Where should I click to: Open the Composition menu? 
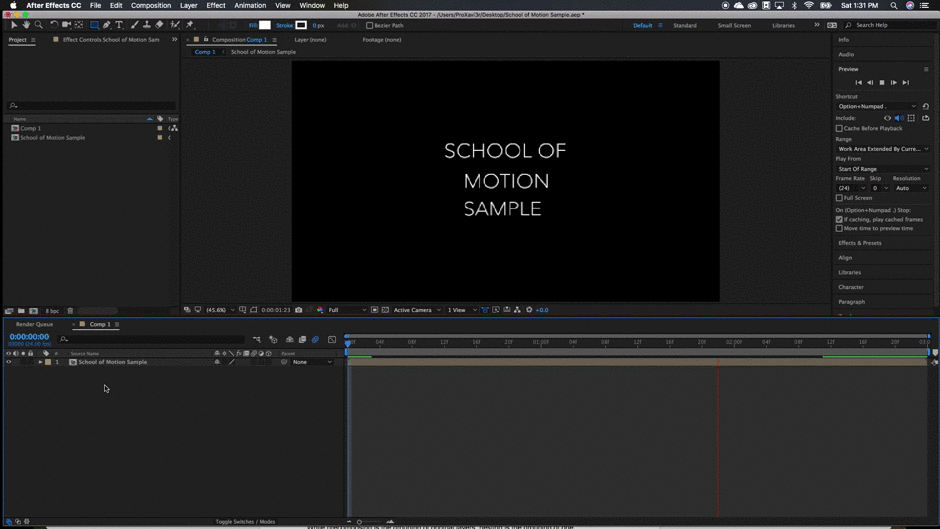pos(151,5)
